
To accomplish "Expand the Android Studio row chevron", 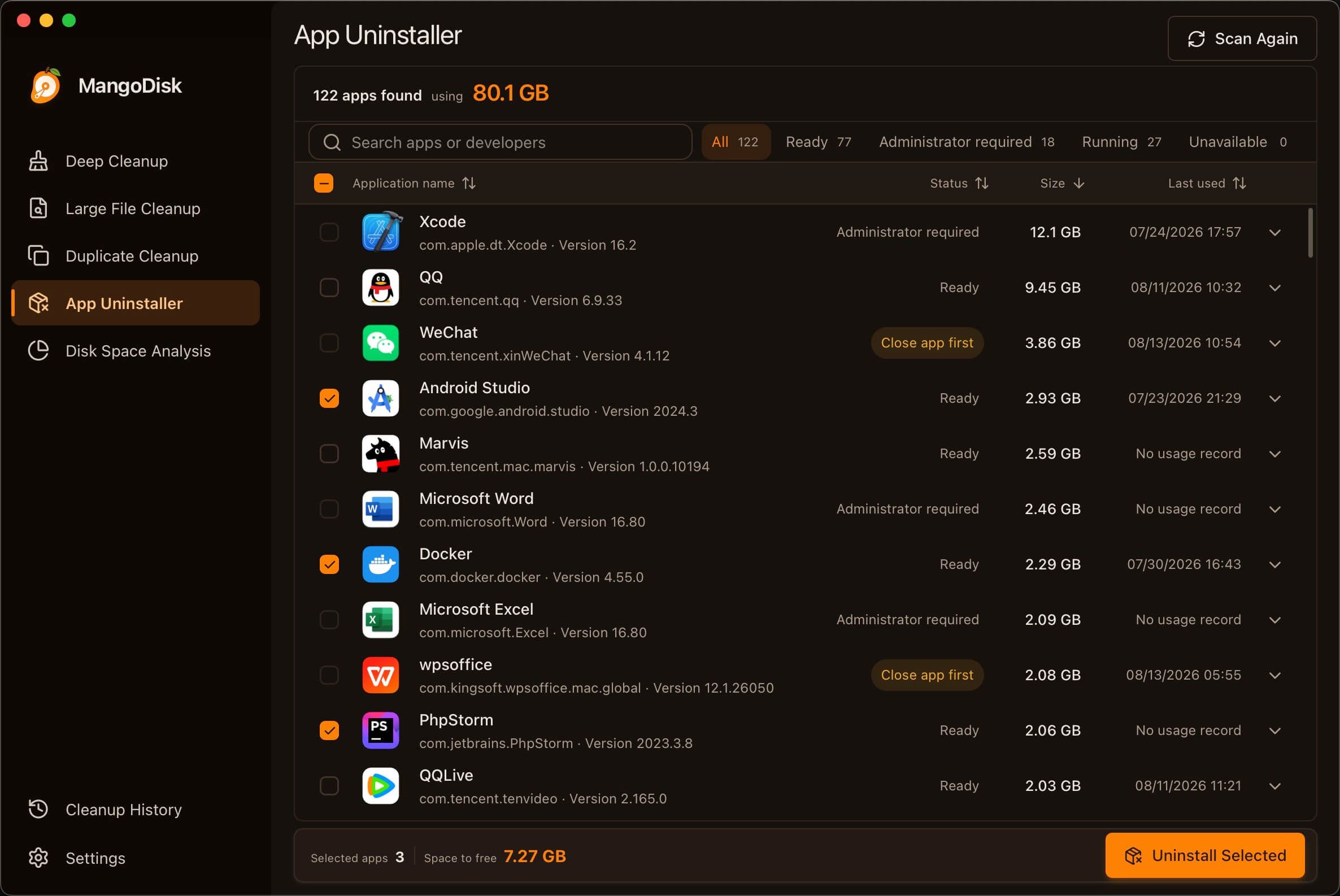I will pos(1275,399).
